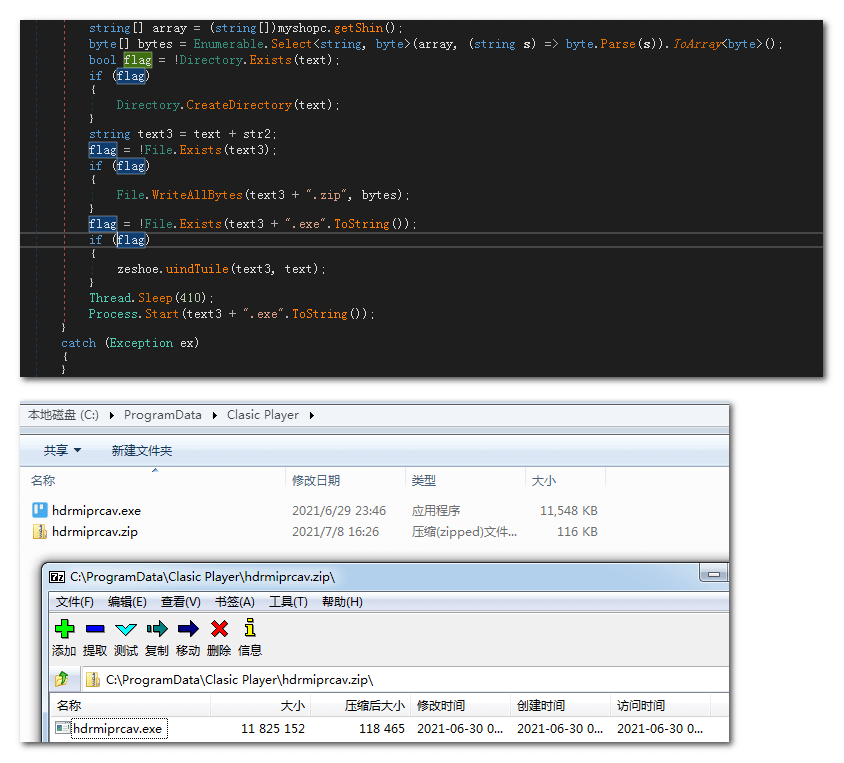The width and height of the screenshot is (844, 763).
Task: Open the 工具(T) menu in 7-Zip
Action: pos(289,602)
